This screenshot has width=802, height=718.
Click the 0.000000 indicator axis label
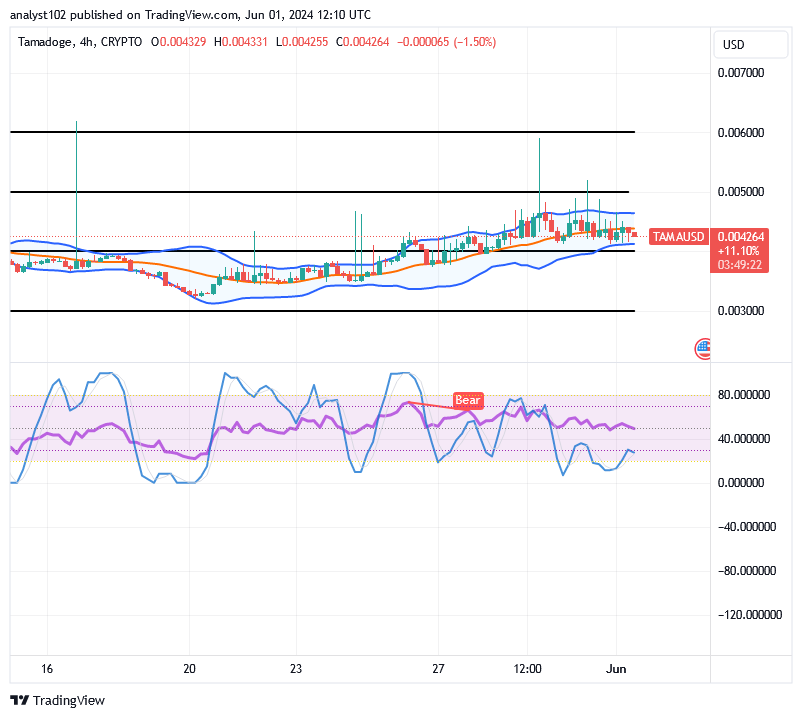[x=741, y=483]
